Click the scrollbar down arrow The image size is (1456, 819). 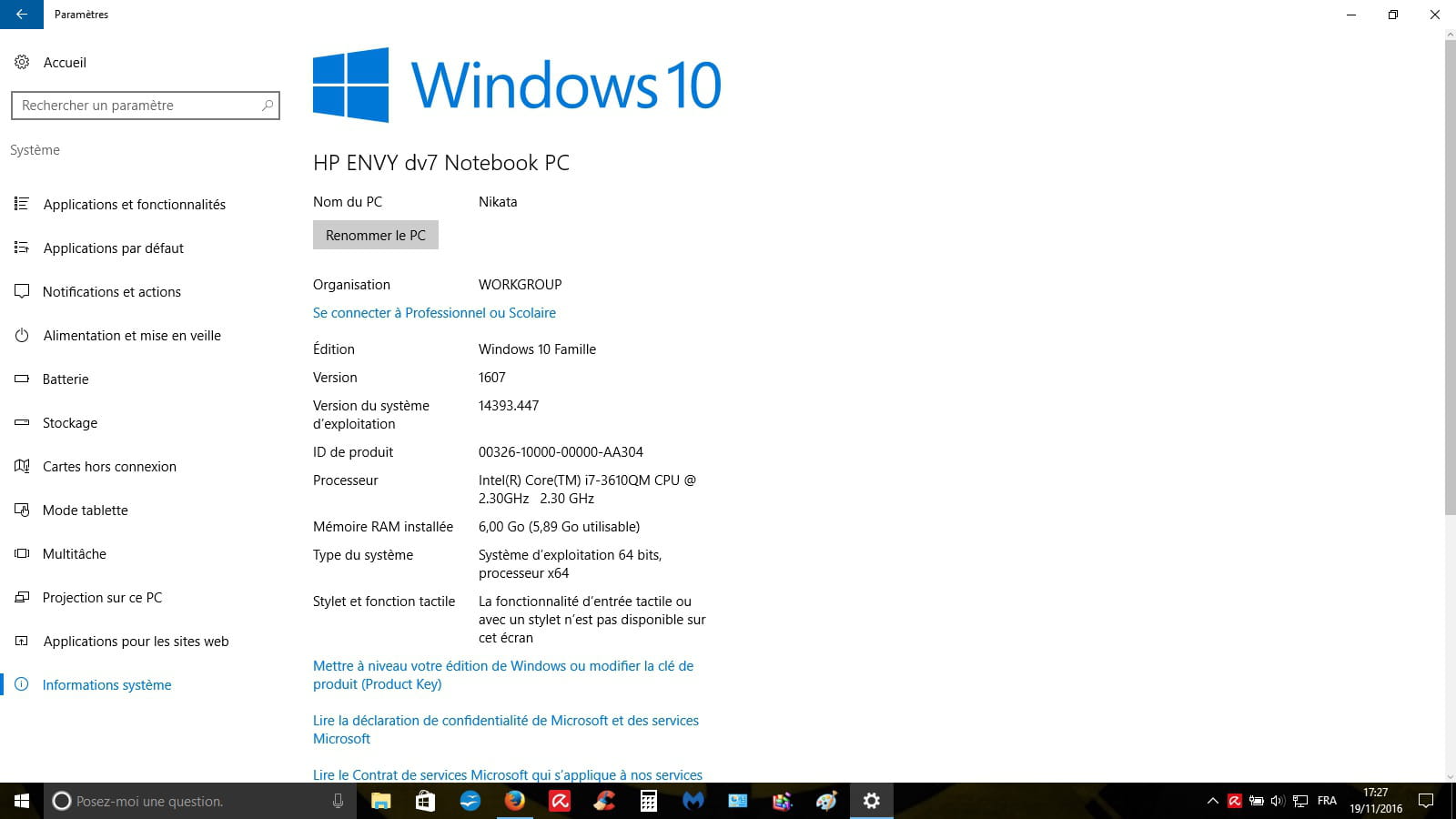[x=1450, y=776]
